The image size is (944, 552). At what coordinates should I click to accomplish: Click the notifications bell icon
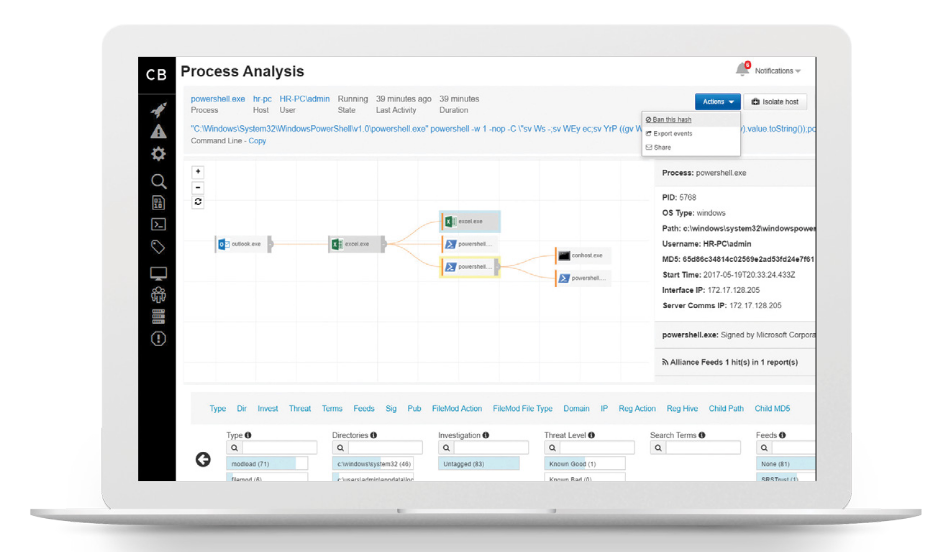pos(742,70)
